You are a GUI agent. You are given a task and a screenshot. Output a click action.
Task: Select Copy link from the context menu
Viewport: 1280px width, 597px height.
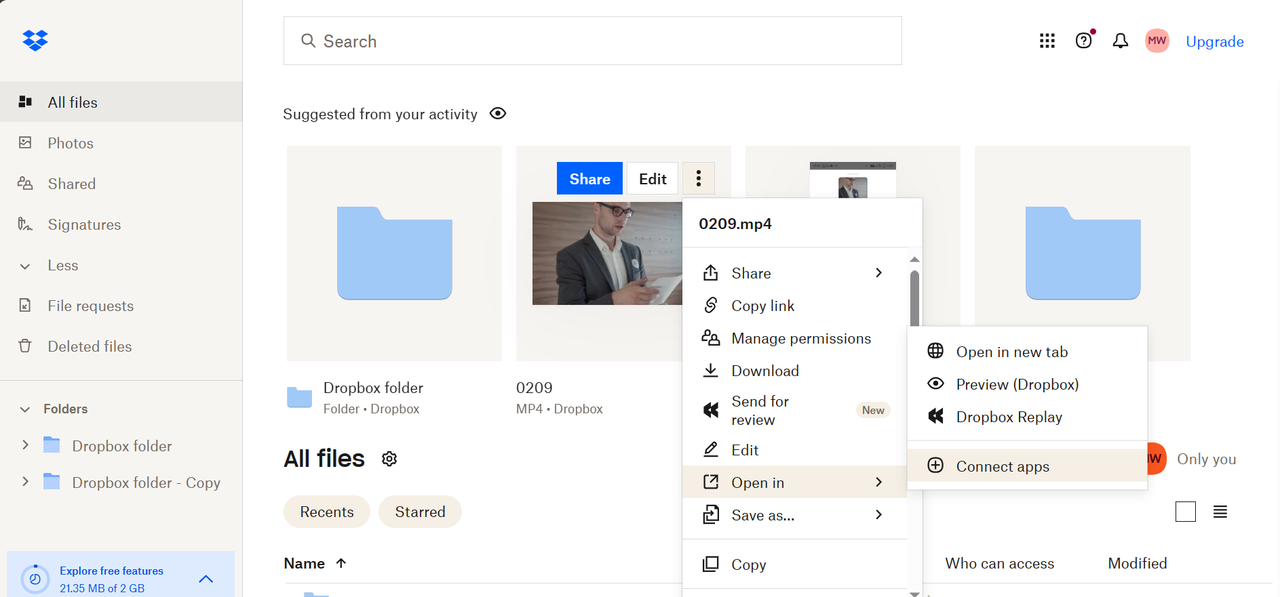point(763,305)
